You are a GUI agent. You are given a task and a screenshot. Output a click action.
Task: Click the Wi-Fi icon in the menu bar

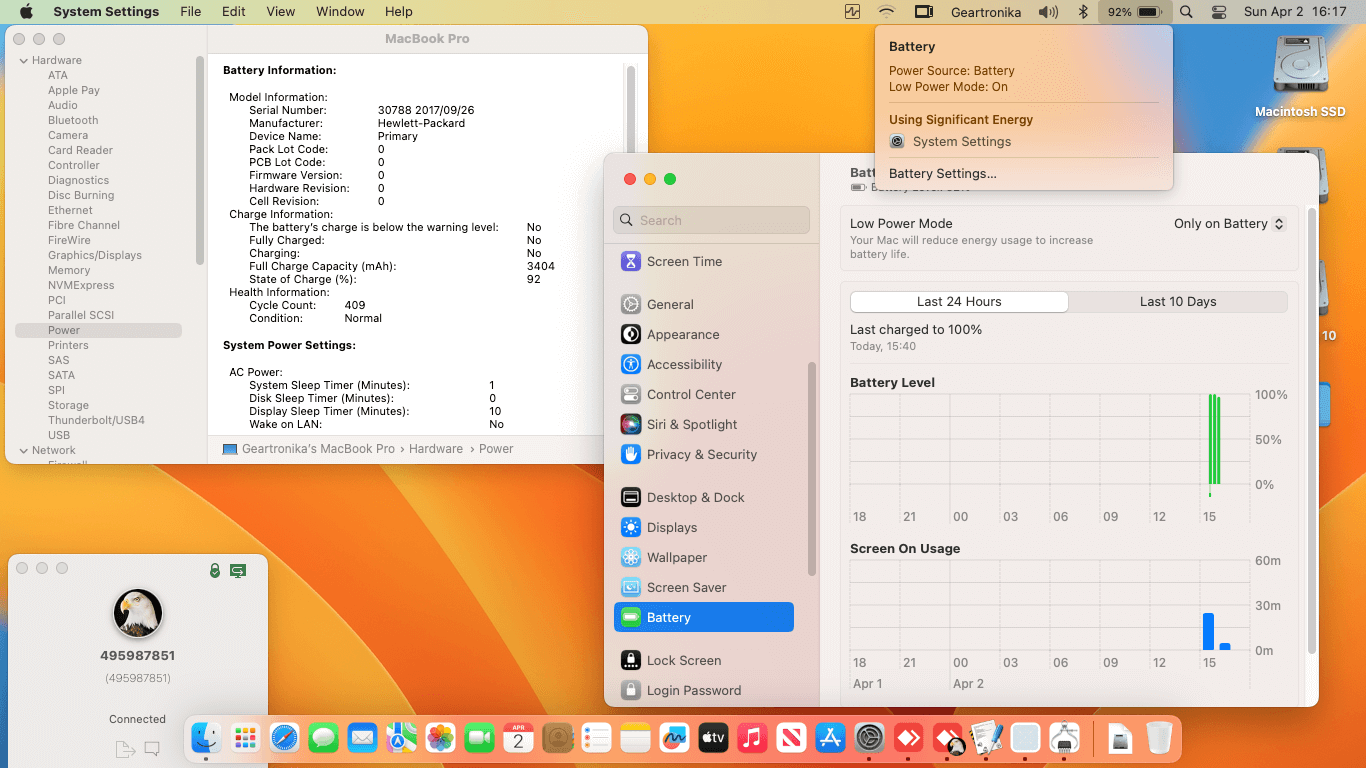[x=886, y=12]
